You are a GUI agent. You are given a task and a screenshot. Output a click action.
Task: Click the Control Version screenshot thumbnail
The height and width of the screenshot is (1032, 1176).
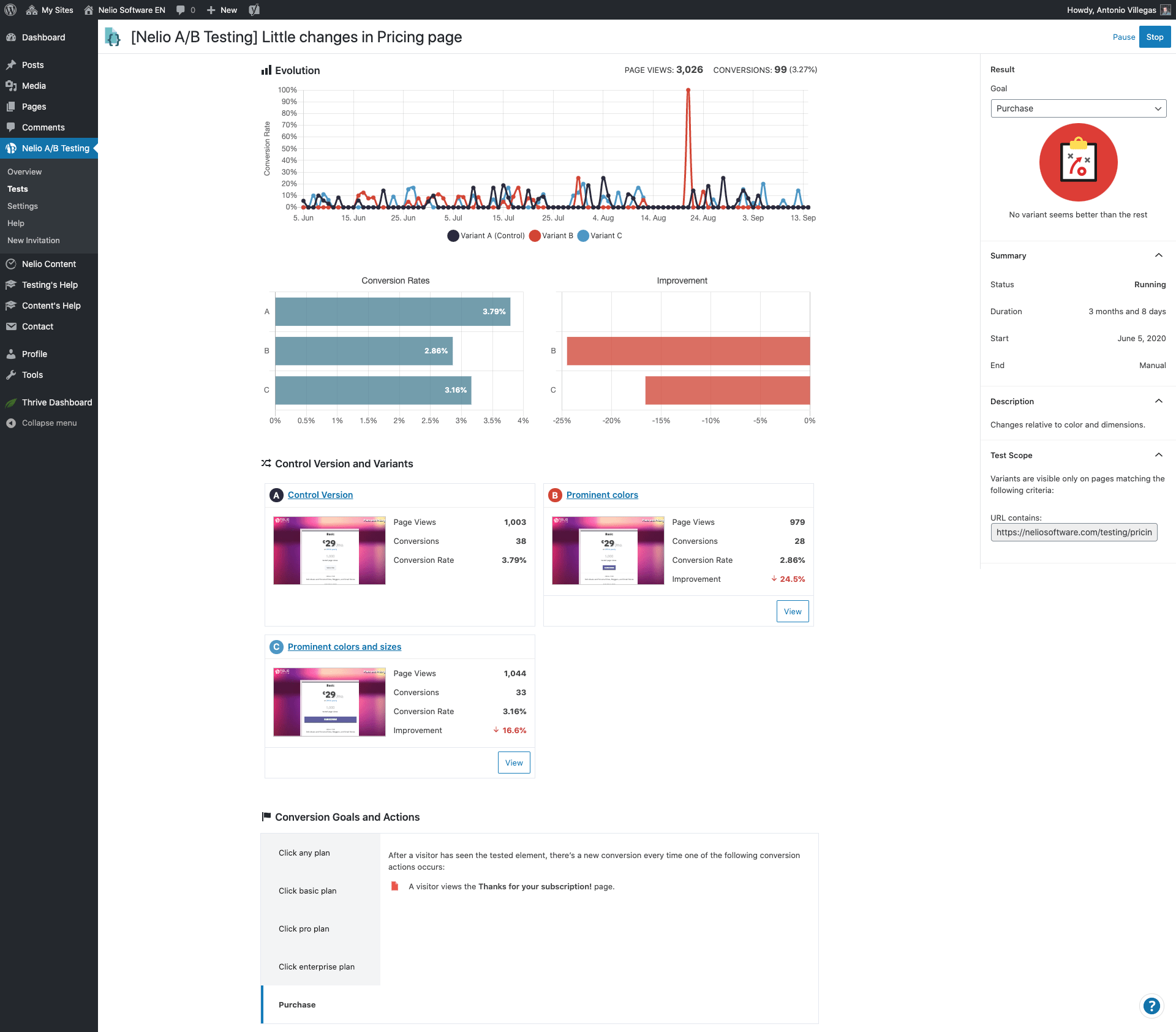click(330, 551)
